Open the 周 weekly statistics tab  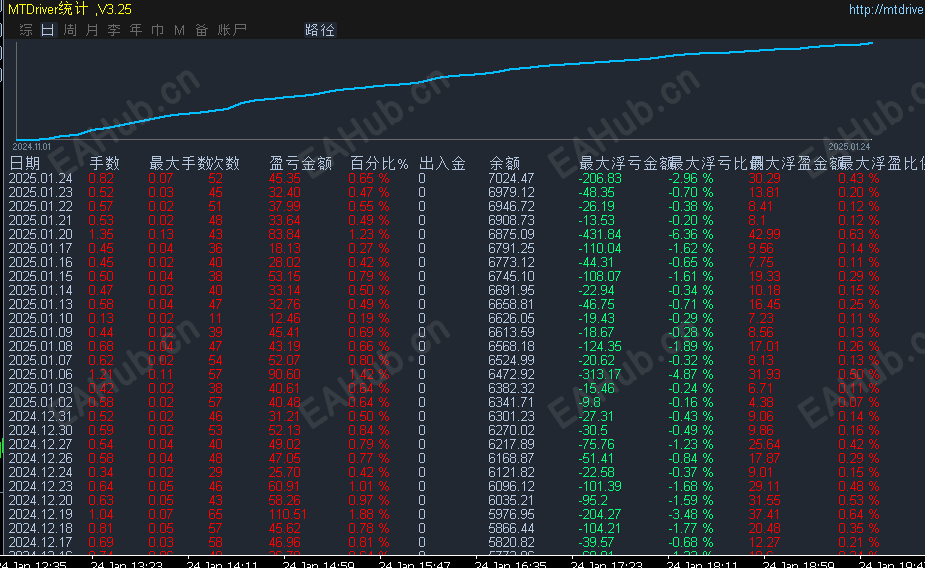tap(70, 30)
